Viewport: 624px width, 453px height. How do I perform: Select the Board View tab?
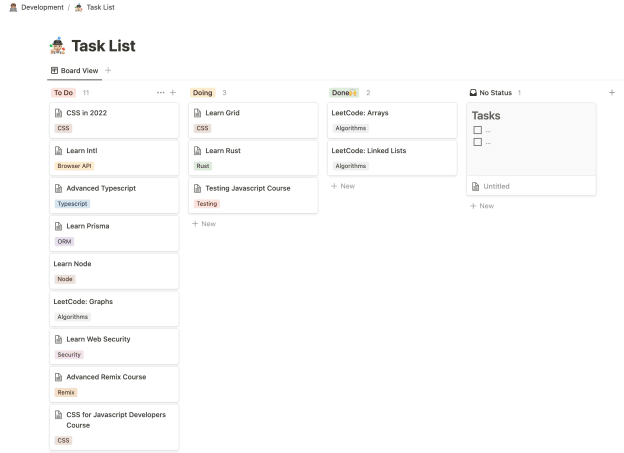[74, 70]
